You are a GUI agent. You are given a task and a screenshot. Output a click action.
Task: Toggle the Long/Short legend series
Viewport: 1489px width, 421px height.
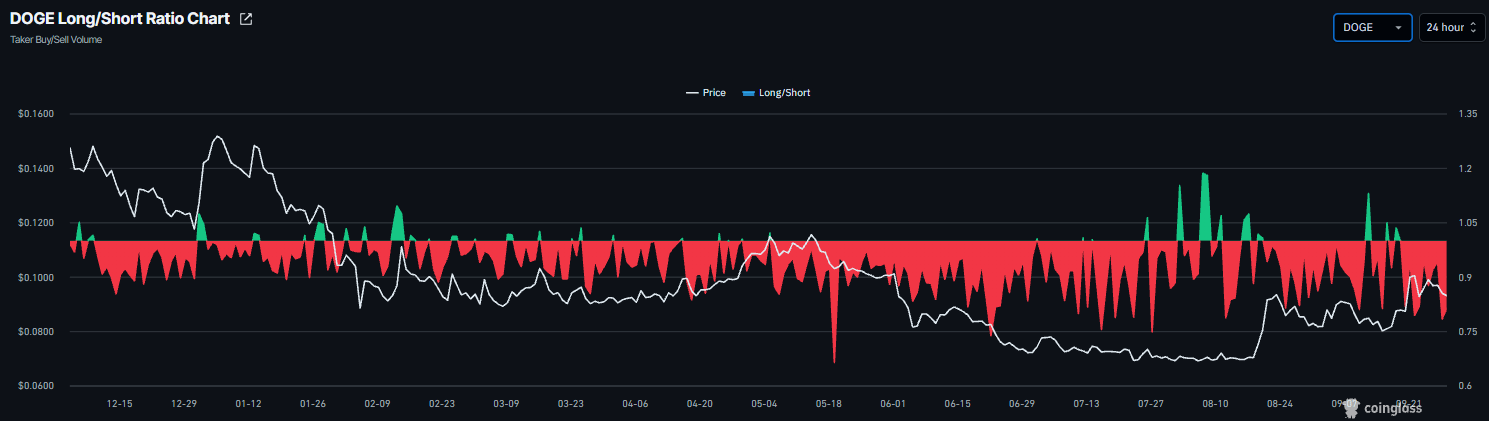click(776, 93)
